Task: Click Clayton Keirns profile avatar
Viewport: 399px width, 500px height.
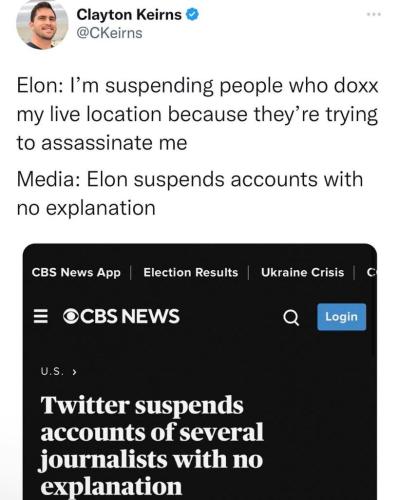Action: click(x=42, y=25)
